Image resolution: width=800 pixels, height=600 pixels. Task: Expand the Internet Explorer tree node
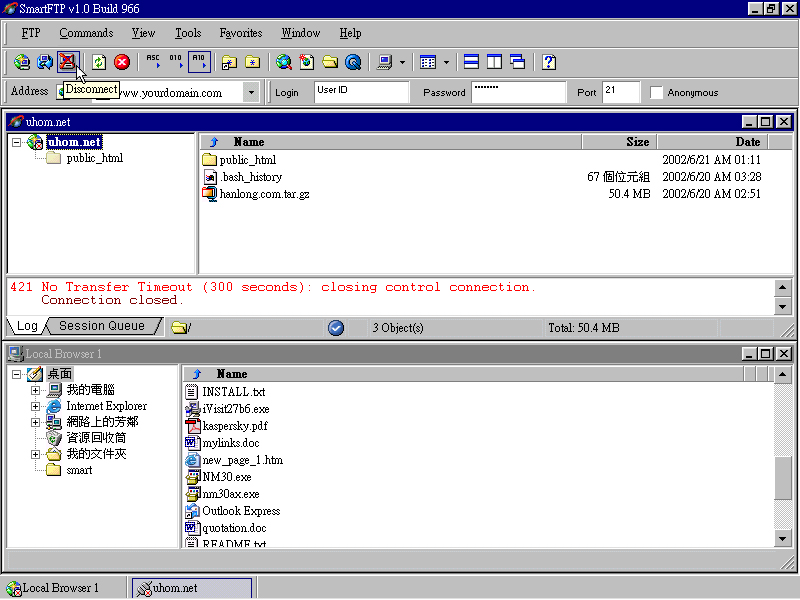[x=35, y=407]
